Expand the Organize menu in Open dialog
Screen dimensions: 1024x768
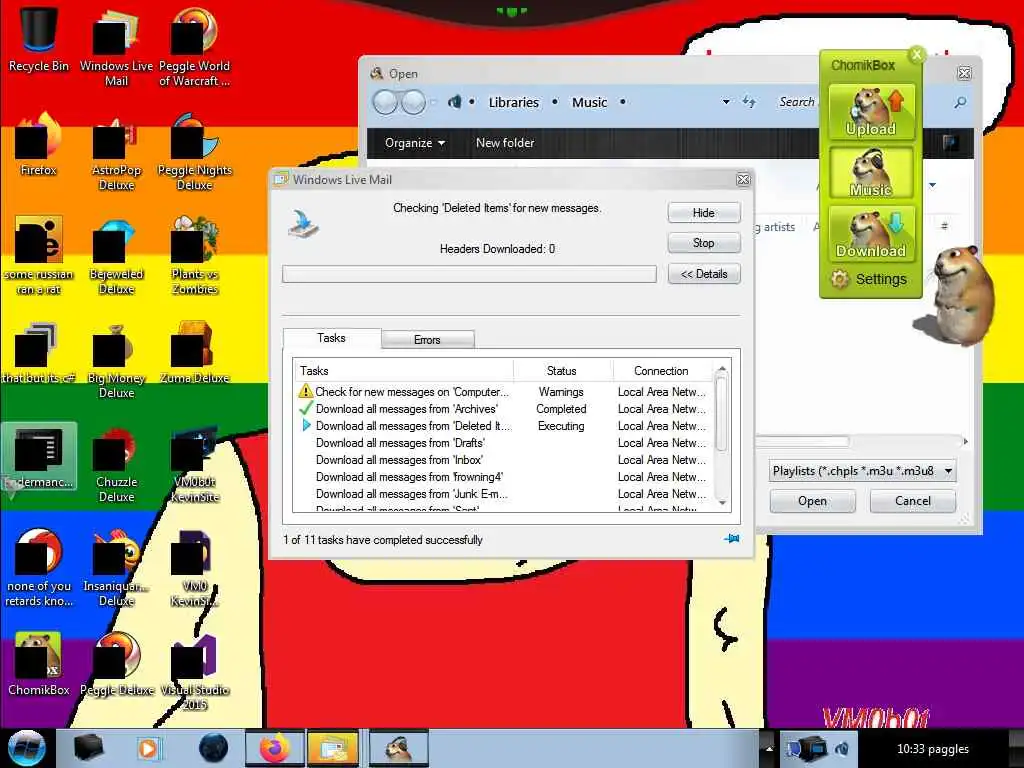pos(415,142)
